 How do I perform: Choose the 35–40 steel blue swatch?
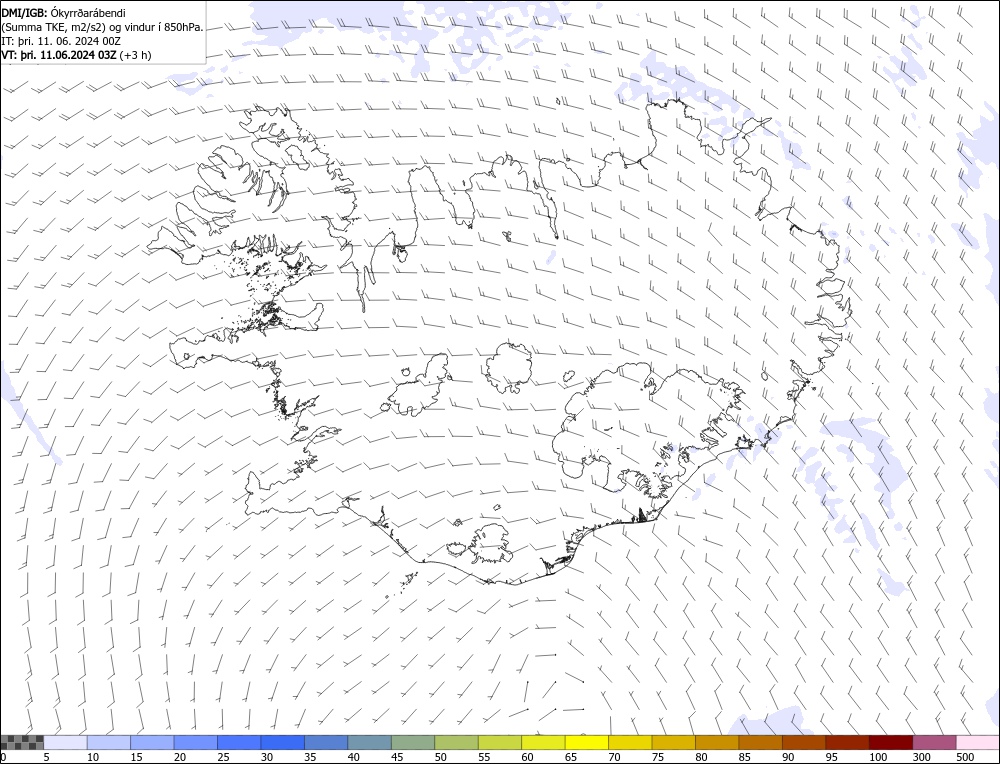point(326,742)
